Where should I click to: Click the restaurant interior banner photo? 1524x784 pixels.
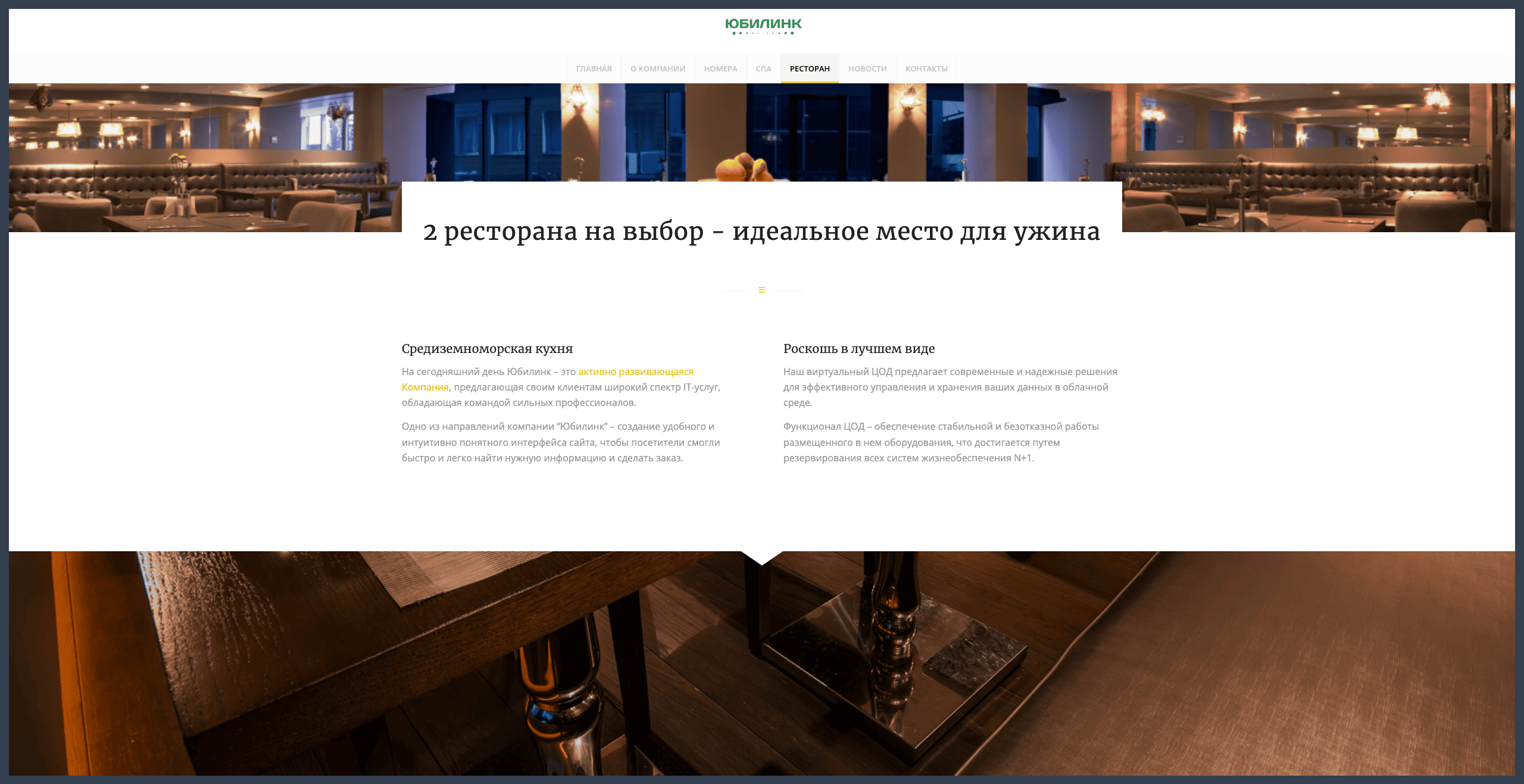click(x=202, y=155)
